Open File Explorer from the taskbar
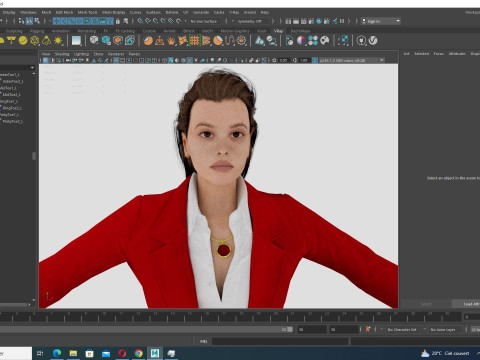 click(x=73, y=353)
